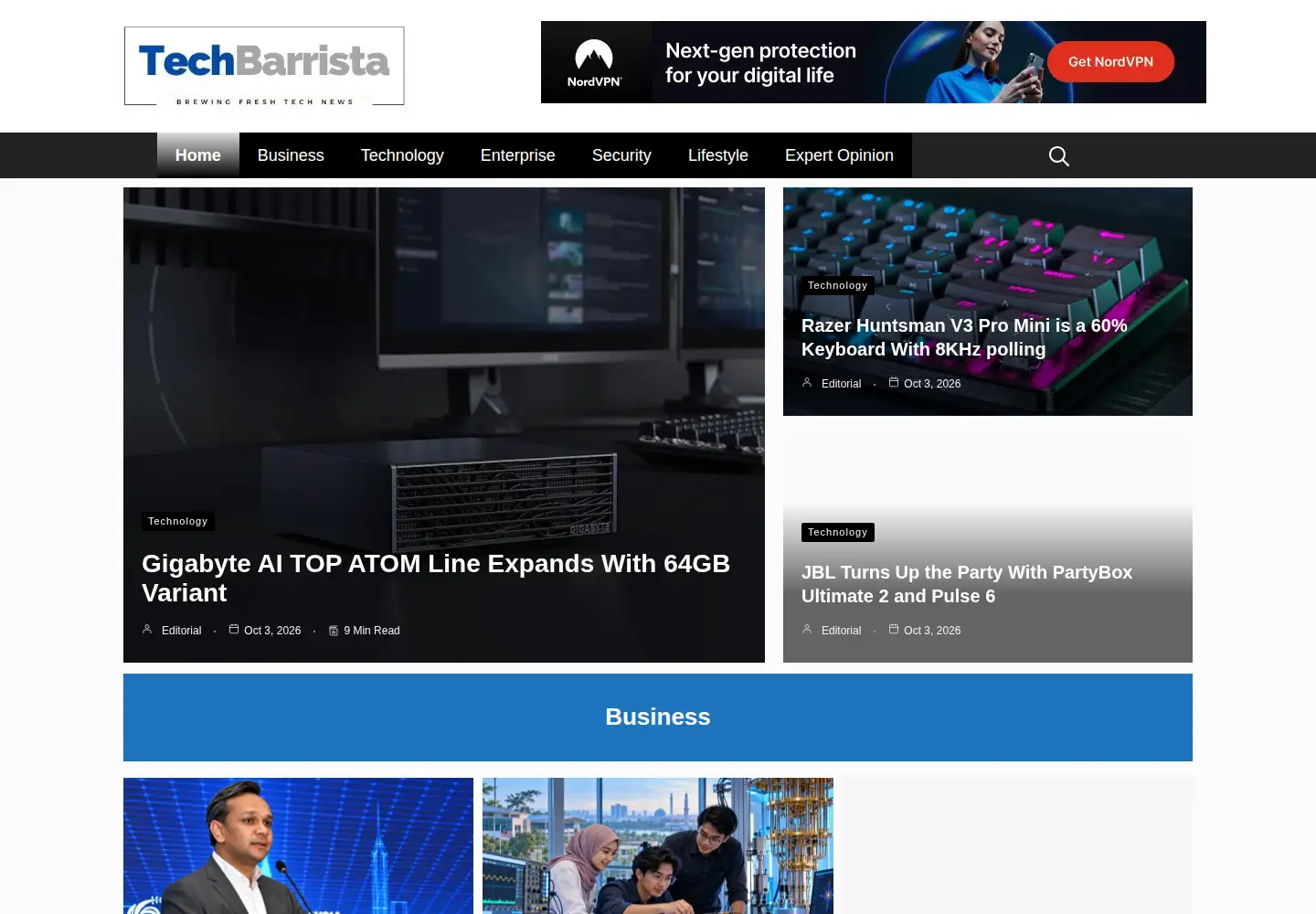Click Editorial author on Gigabyte article
The height and width of the screenshot is (914, 1316).
tap(181, 631)
